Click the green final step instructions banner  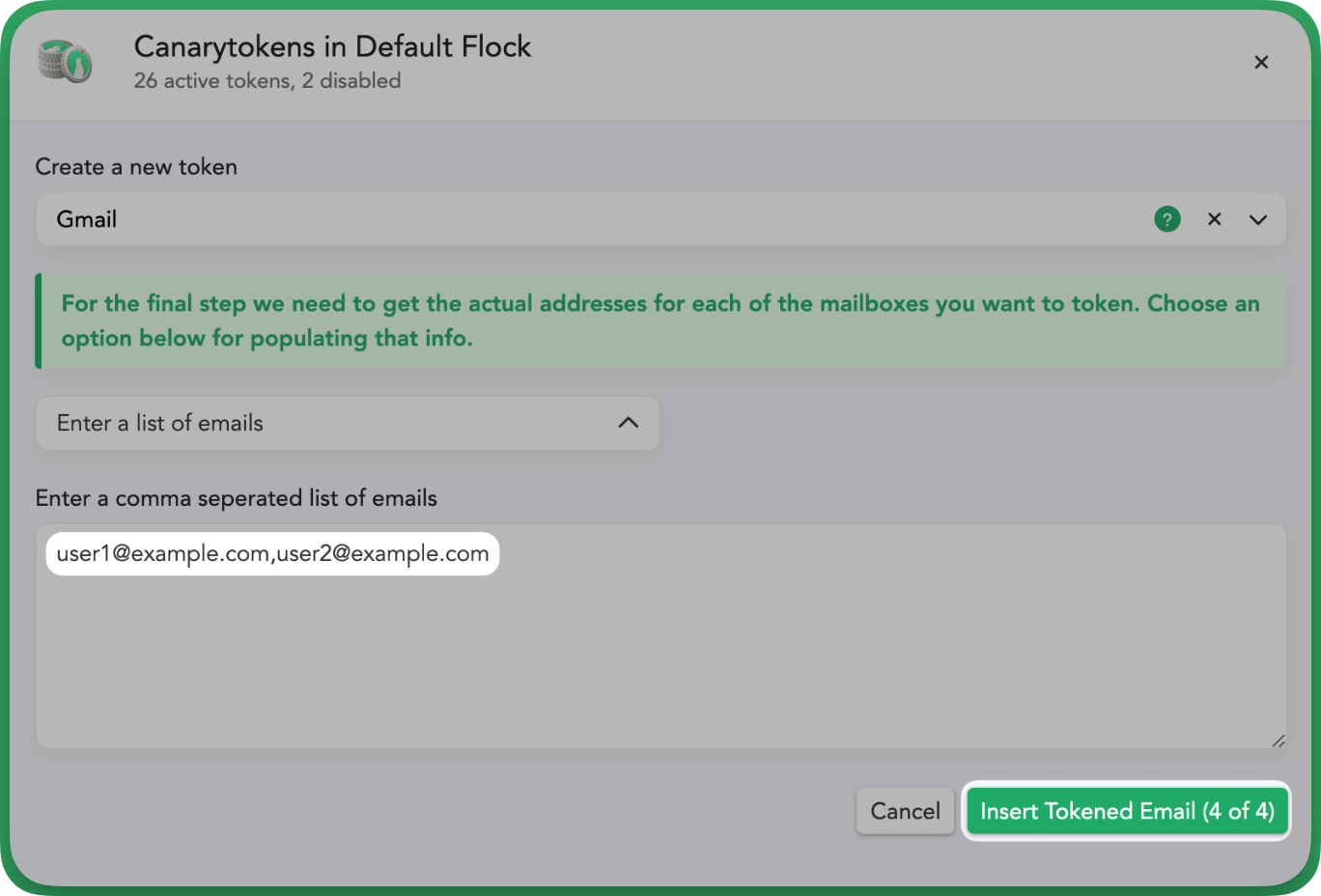(660, 321)
